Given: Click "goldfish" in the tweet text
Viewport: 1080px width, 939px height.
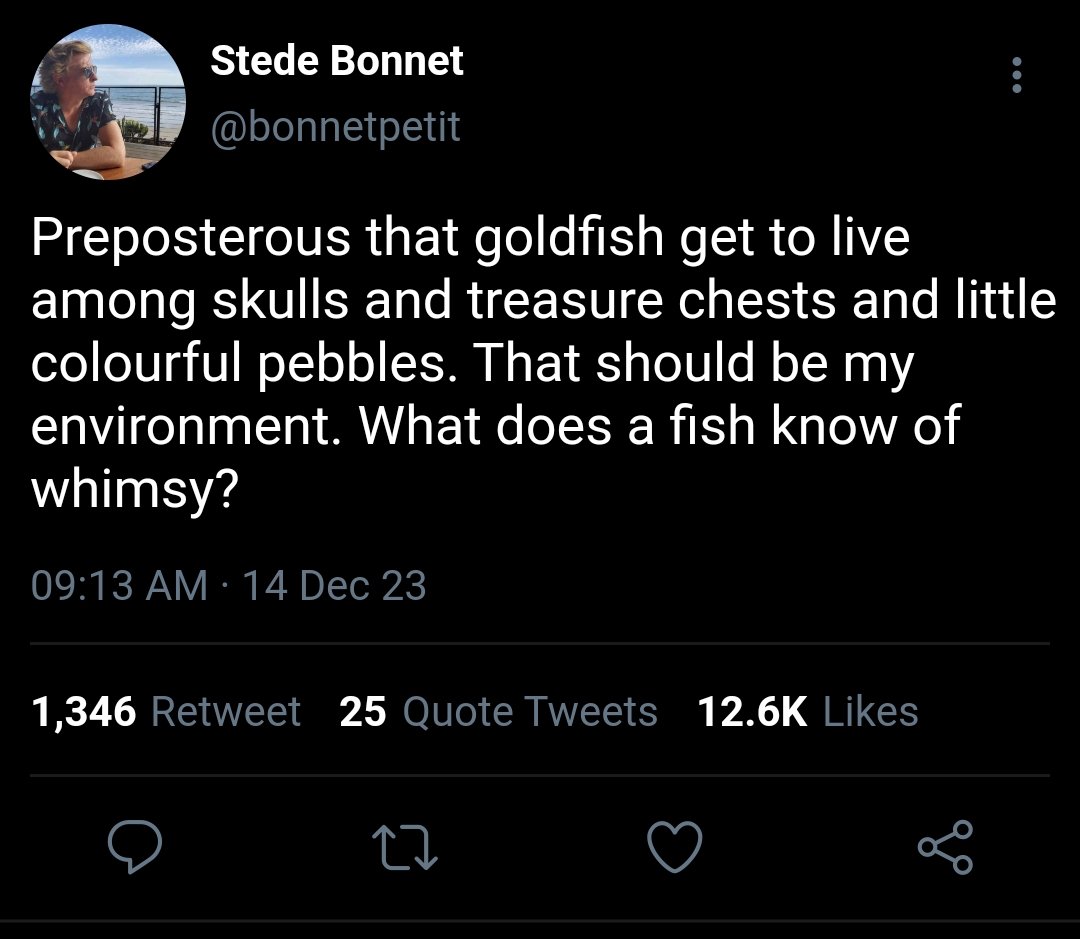Looking at the screenshot, I should pyautogui.click(x=569, y=238).
